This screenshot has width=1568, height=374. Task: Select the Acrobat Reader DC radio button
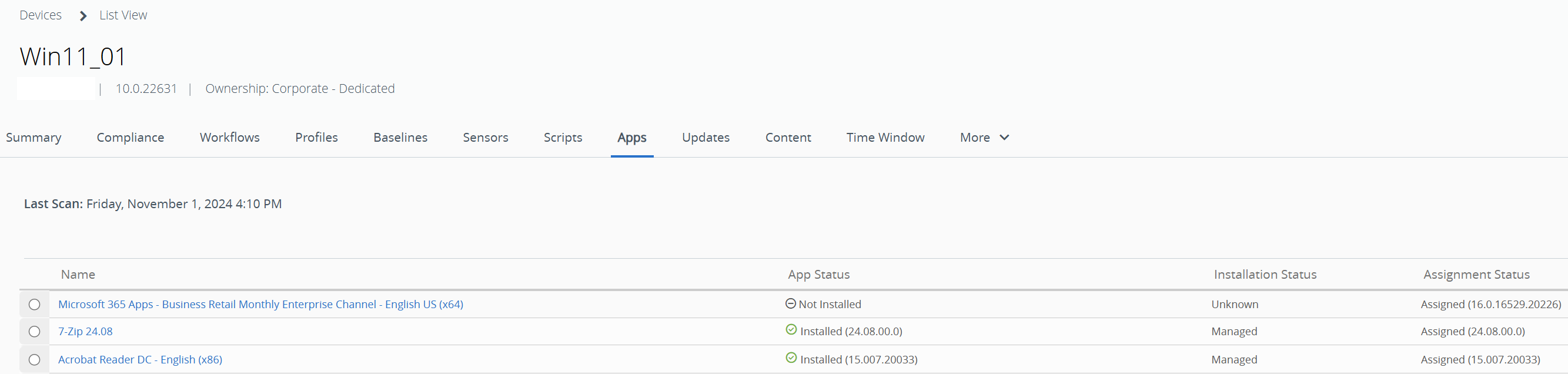[x=34, y=359]
